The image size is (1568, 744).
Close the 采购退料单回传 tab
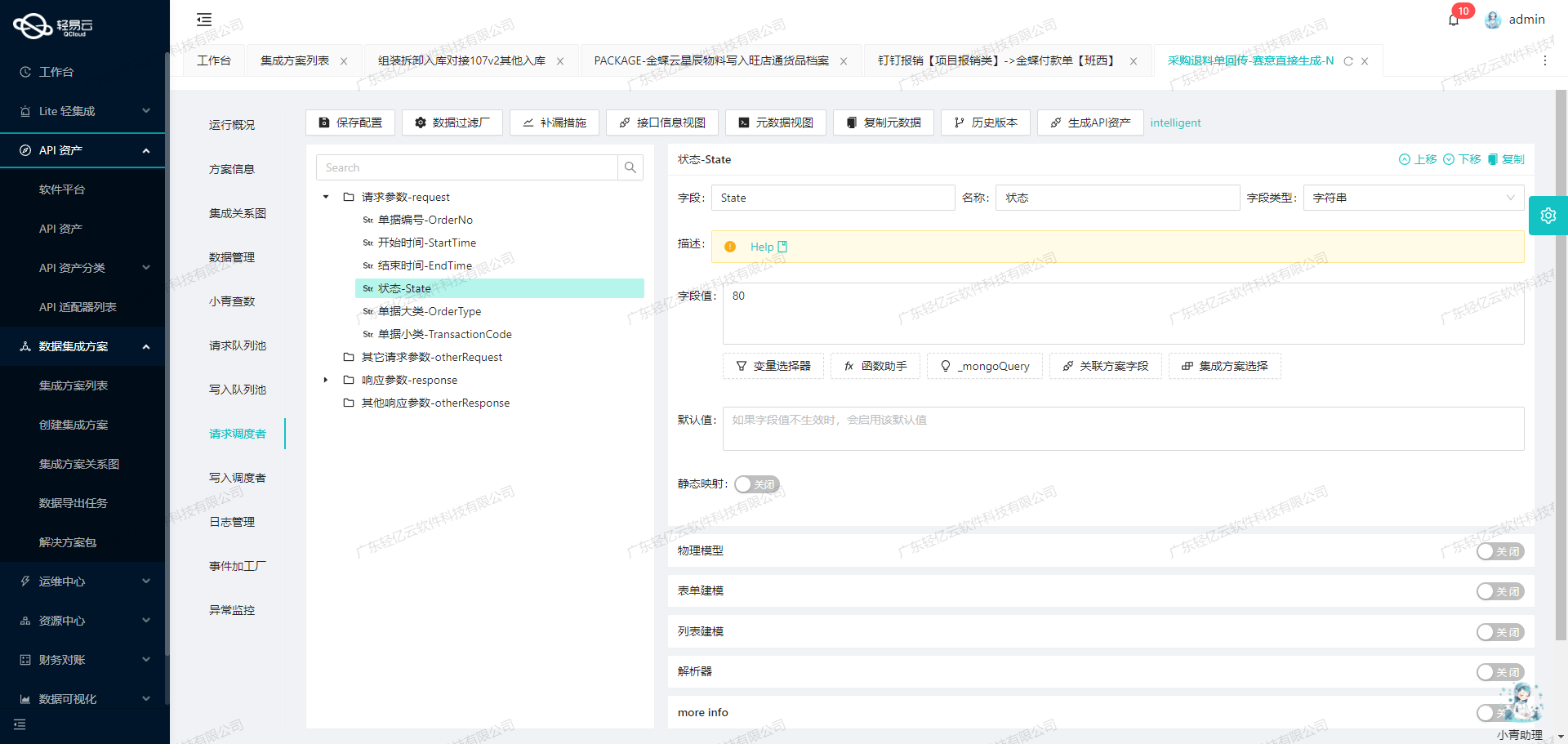(1365, 61)
